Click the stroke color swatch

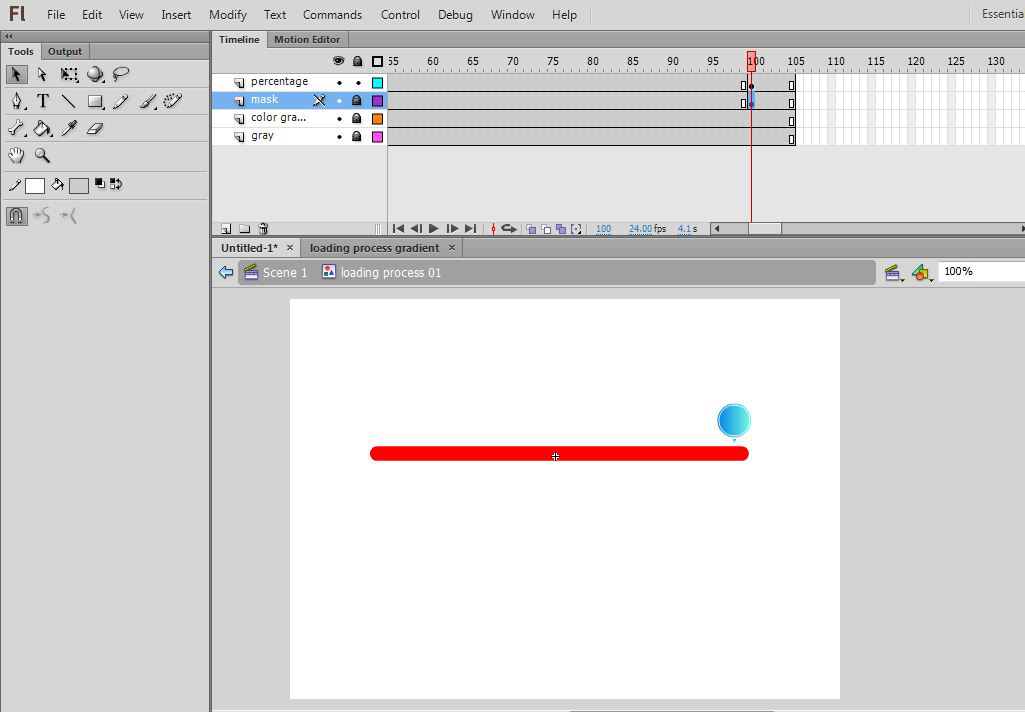click(35, 186)
